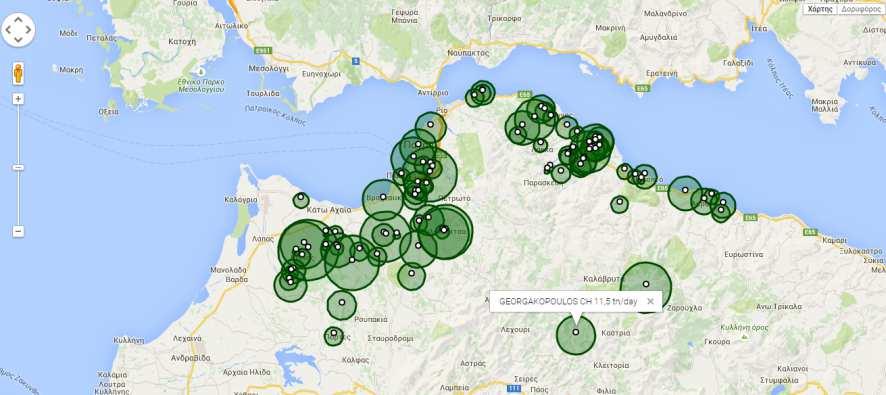Close the GEORGAKOPOULOS info window
Viewport: 886px width, 395px height.
[x=650, y=301]
